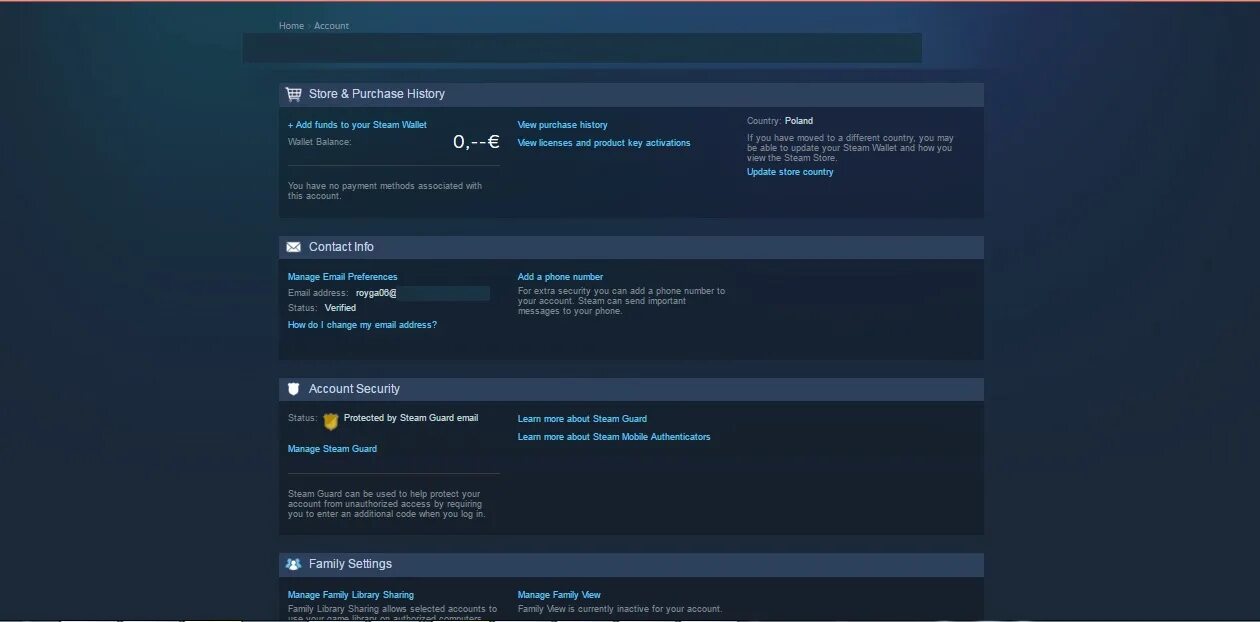The height and width of the screenshot is (622, 1260).
Task: Click the wallet balance amount 0,--€
Action: coord(476,142)
